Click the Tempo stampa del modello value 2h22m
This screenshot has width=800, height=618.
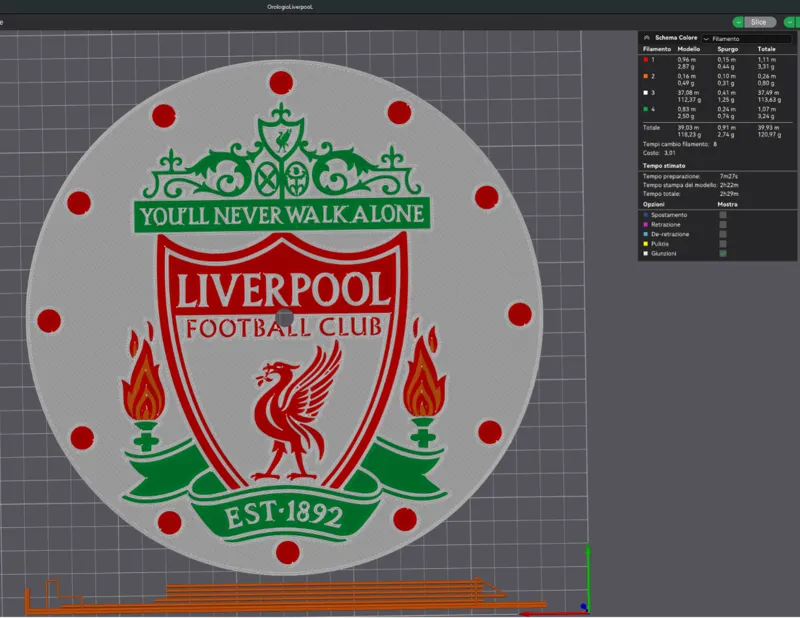coord(729,185)
